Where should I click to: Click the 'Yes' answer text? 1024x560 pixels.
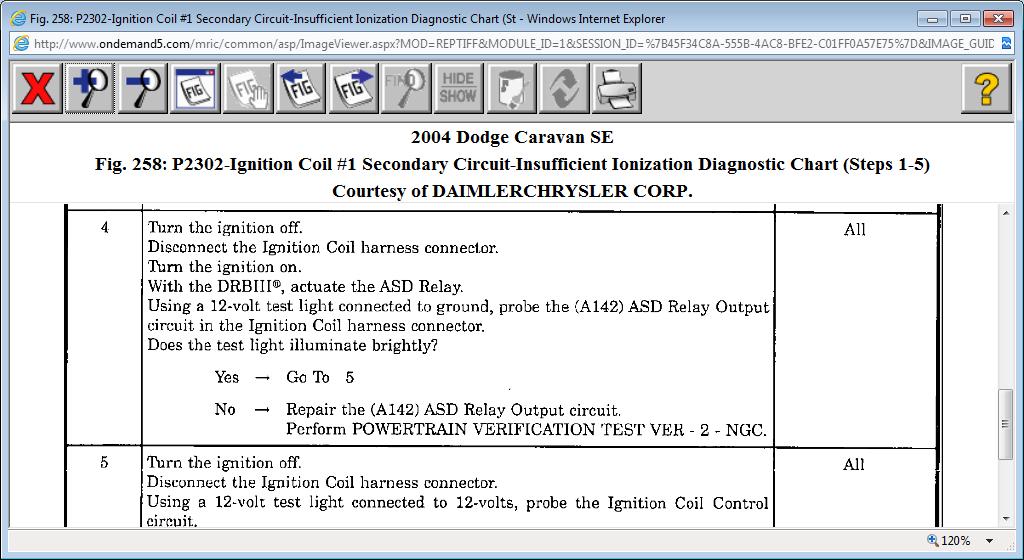tap(227, 377)
